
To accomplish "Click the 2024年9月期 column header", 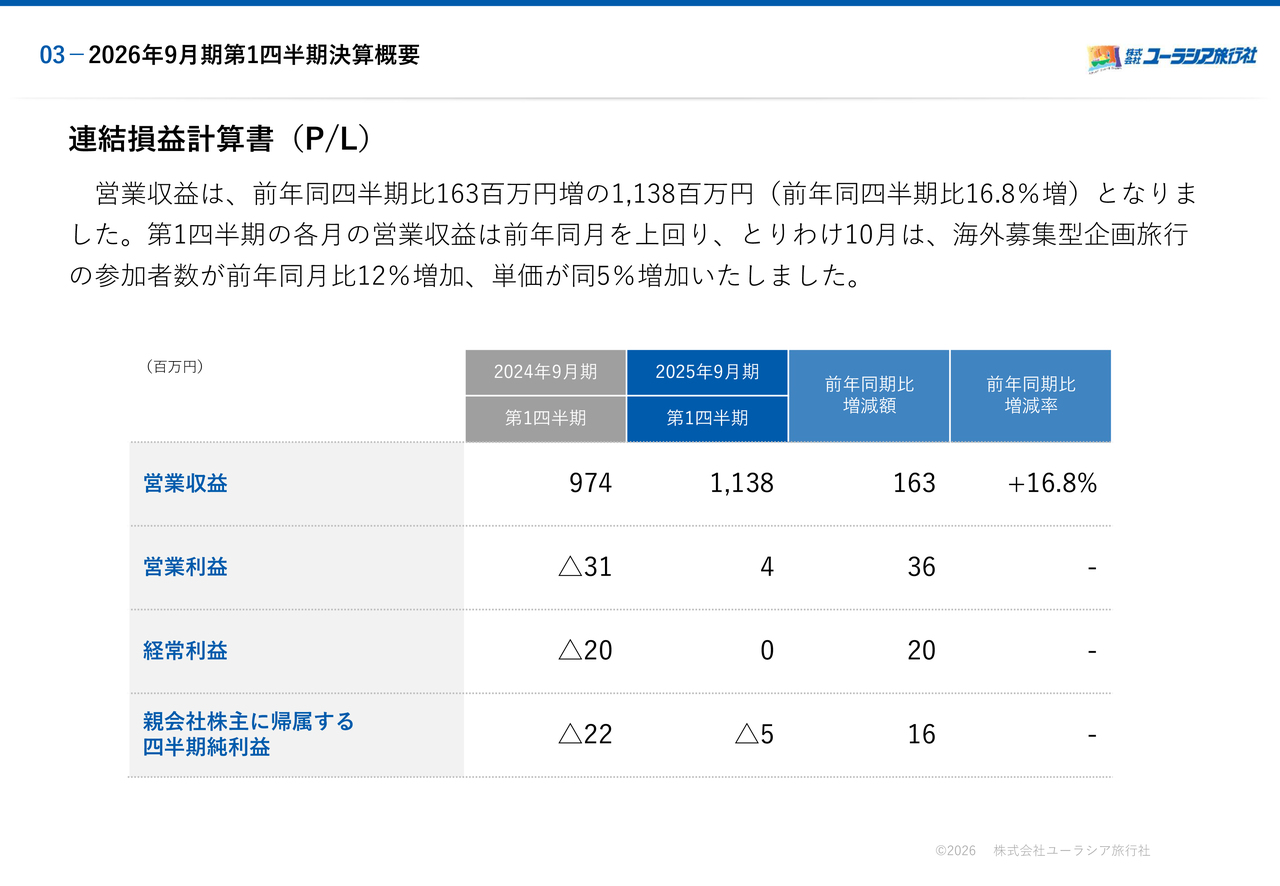I will [545, 372].
